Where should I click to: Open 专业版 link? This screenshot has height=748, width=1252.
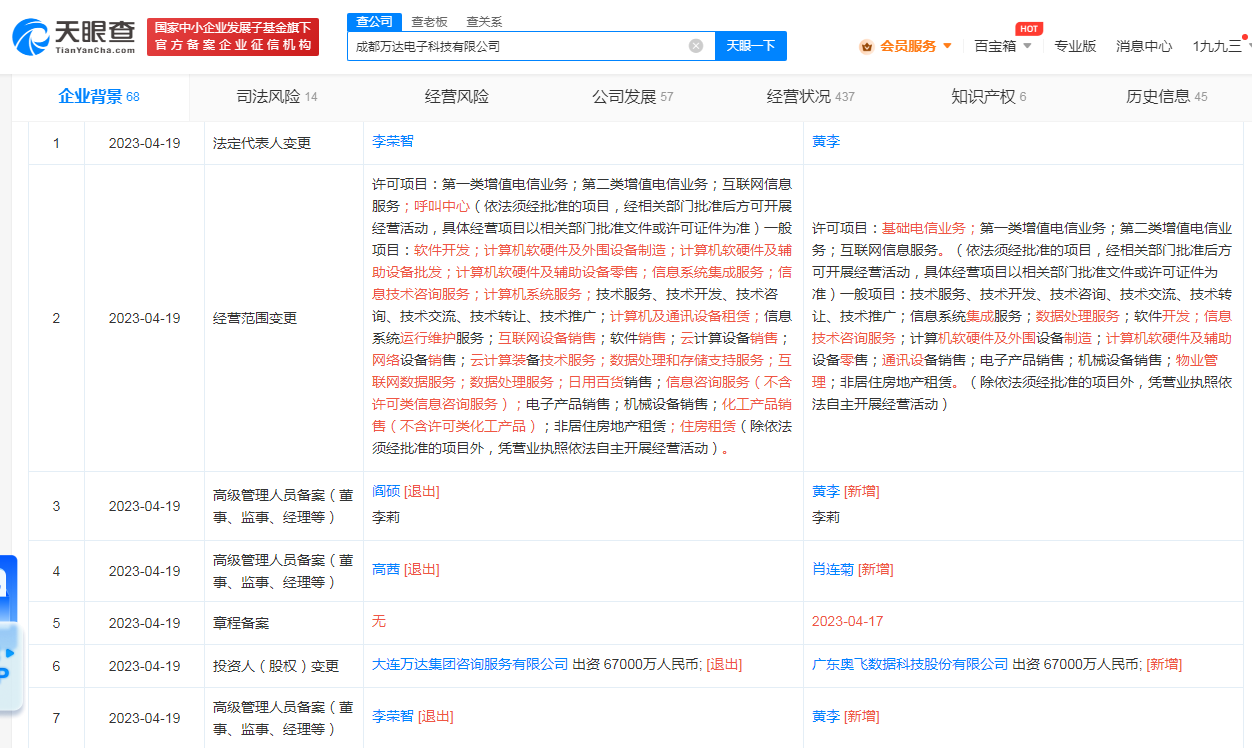click(x=1075, y=46)
